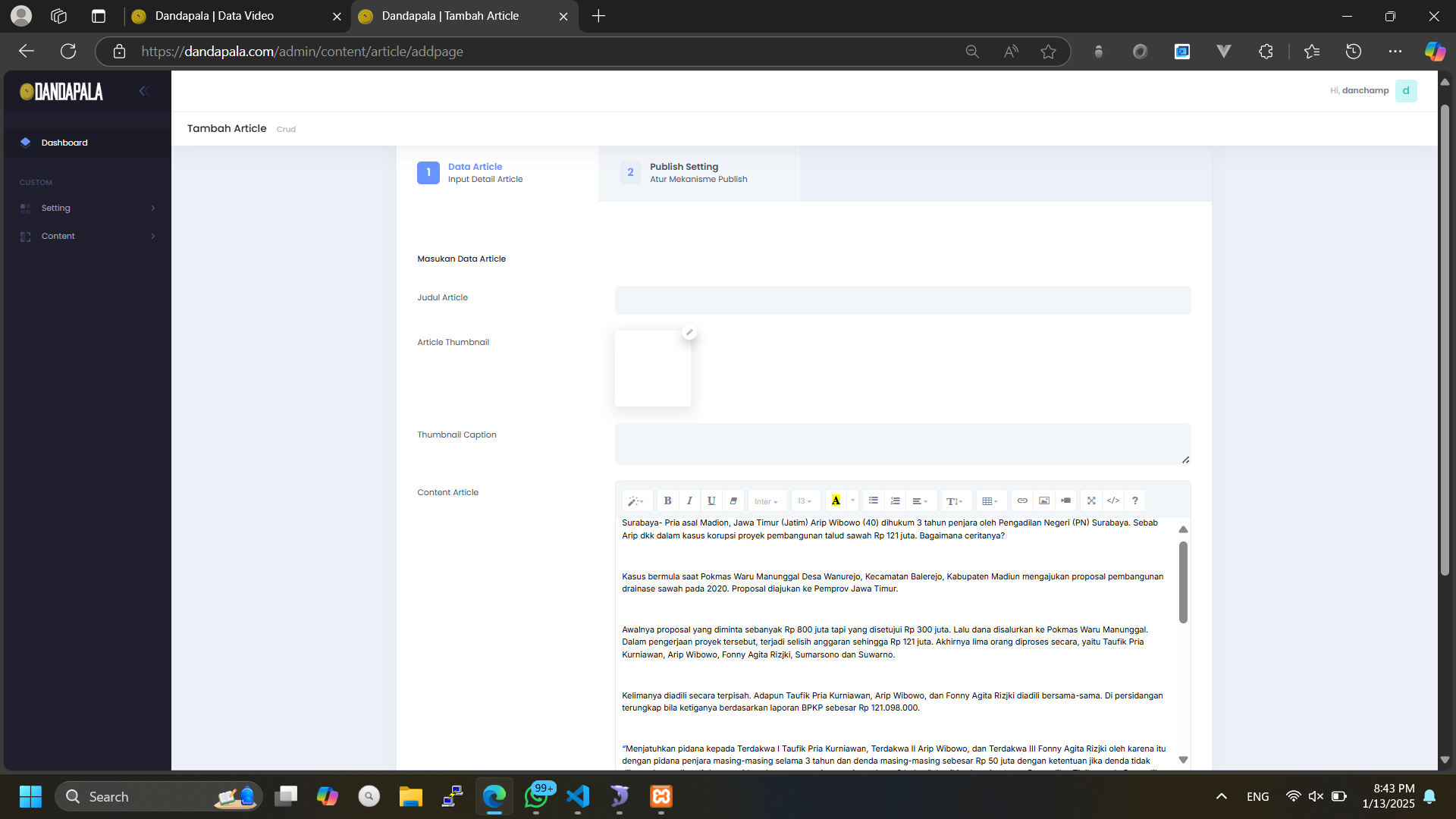Click the insert link icon
This screenshot has height=819, width=1456.
(x=1022, y=501)
